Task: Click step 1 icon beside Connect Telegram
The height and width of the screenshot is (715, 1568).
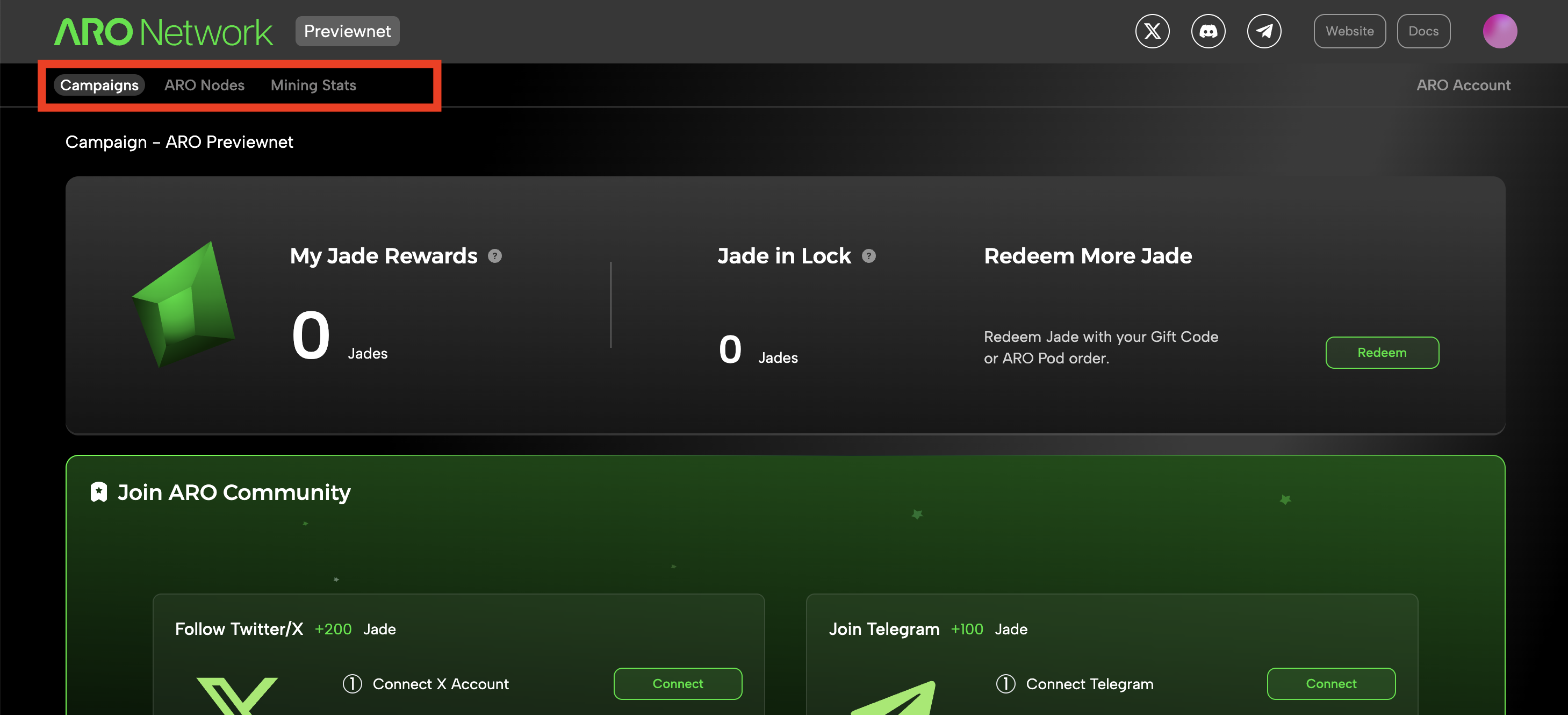Action: point(1005,684)
